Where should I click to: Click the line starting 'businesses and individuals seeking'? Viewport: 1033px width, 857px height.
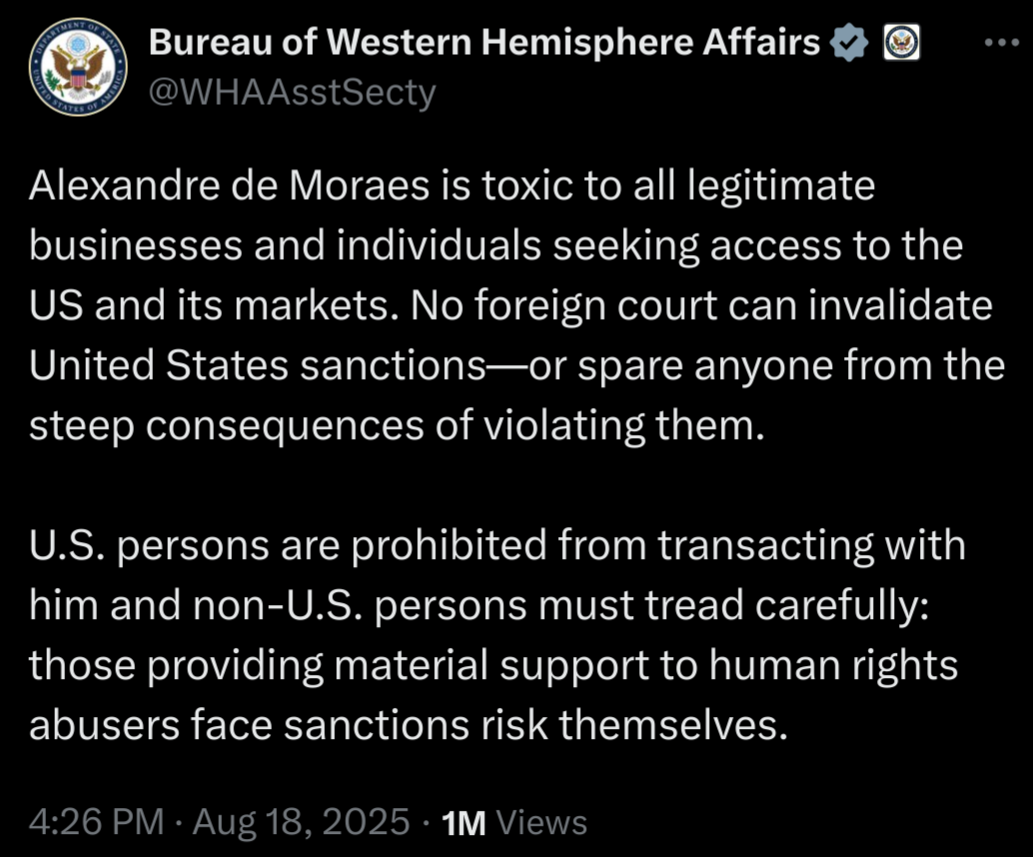click(x=496, y=247)
